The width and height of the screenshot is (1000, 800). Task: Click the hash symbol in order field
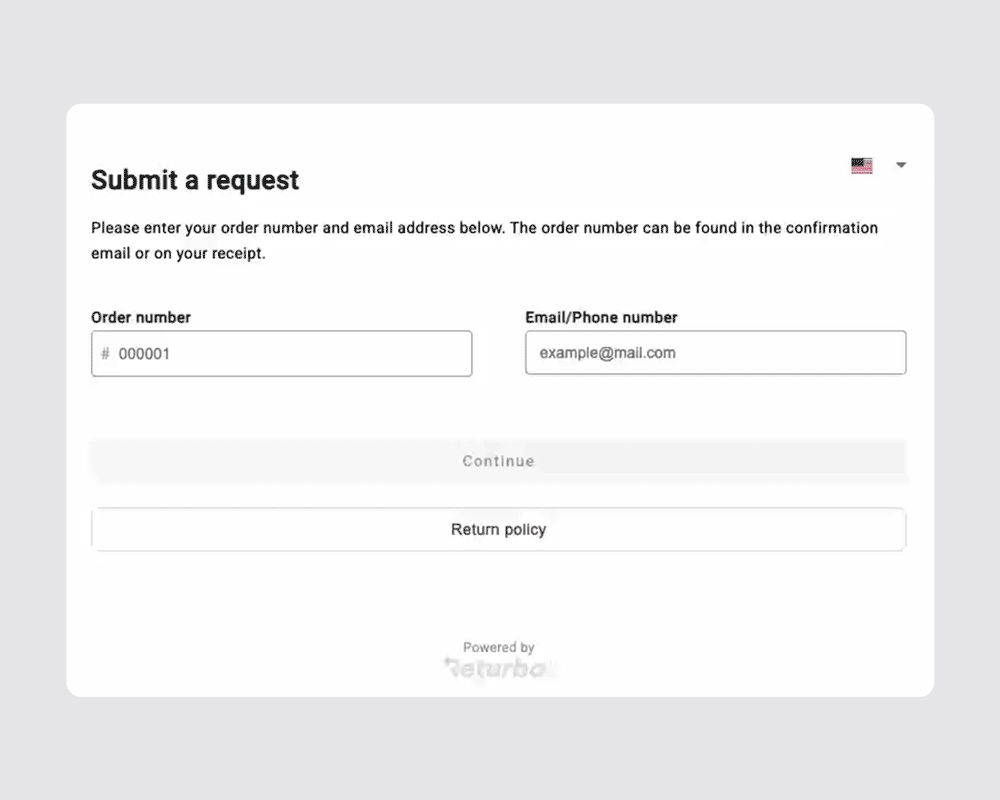pos(105,354)
